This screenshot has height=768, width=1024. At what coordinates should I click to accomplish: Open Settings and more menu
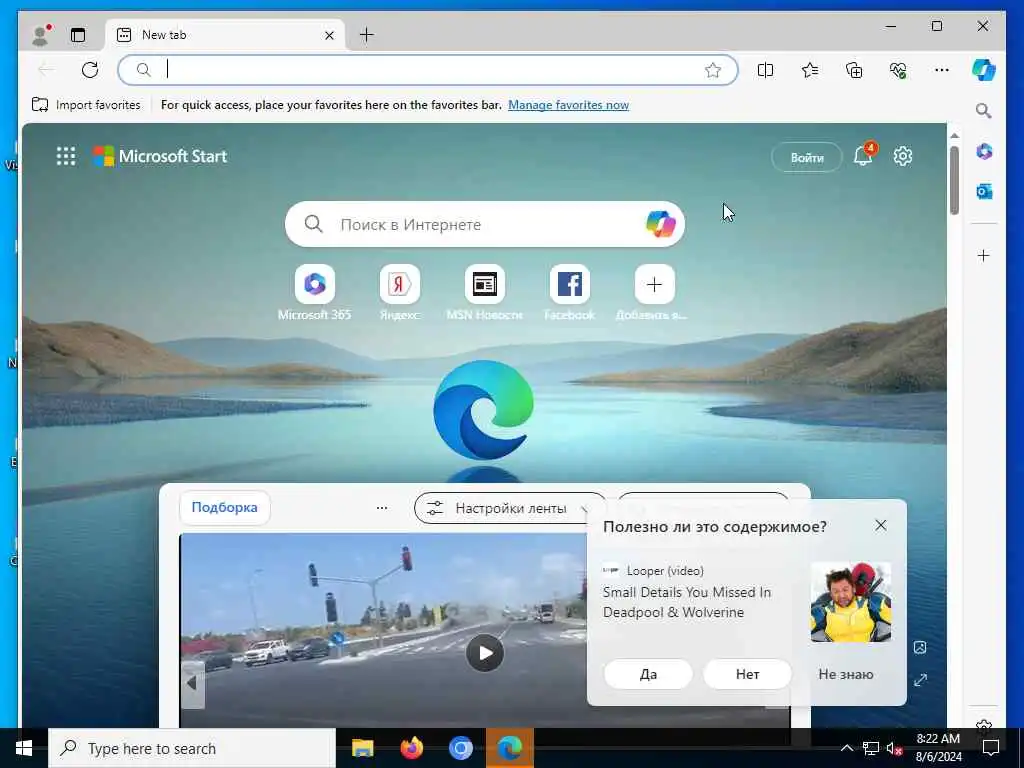click(x=942, y=70)
